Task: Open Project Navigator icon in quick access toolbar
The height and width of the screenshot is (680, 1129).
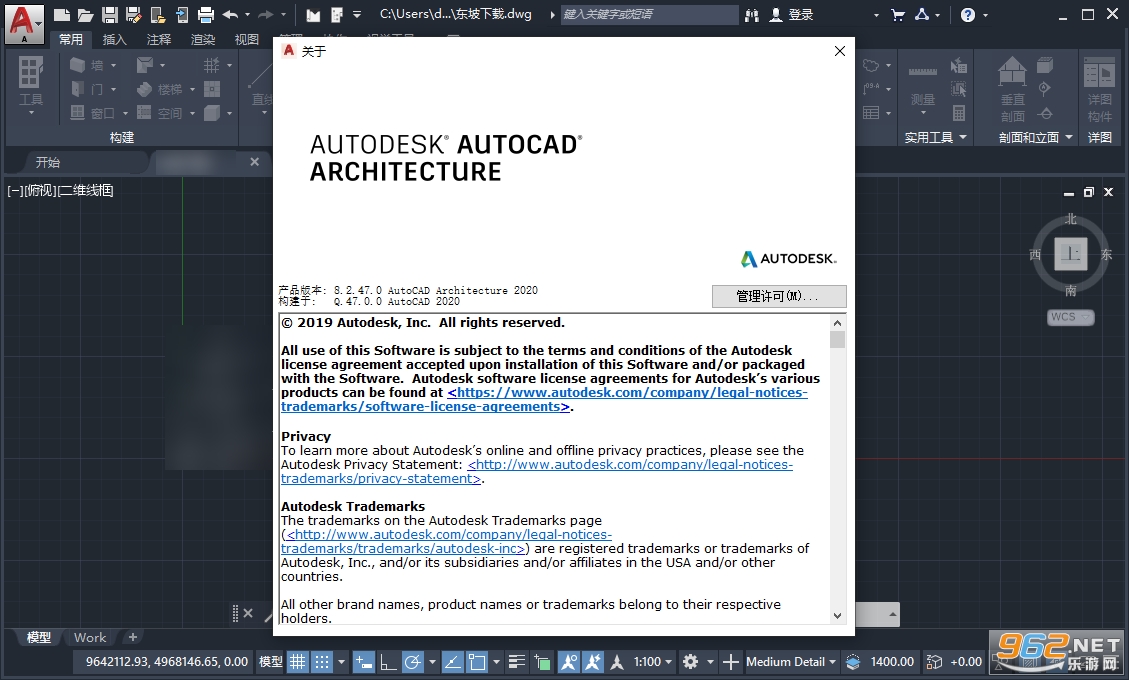Action: click(x=312, y=14)
